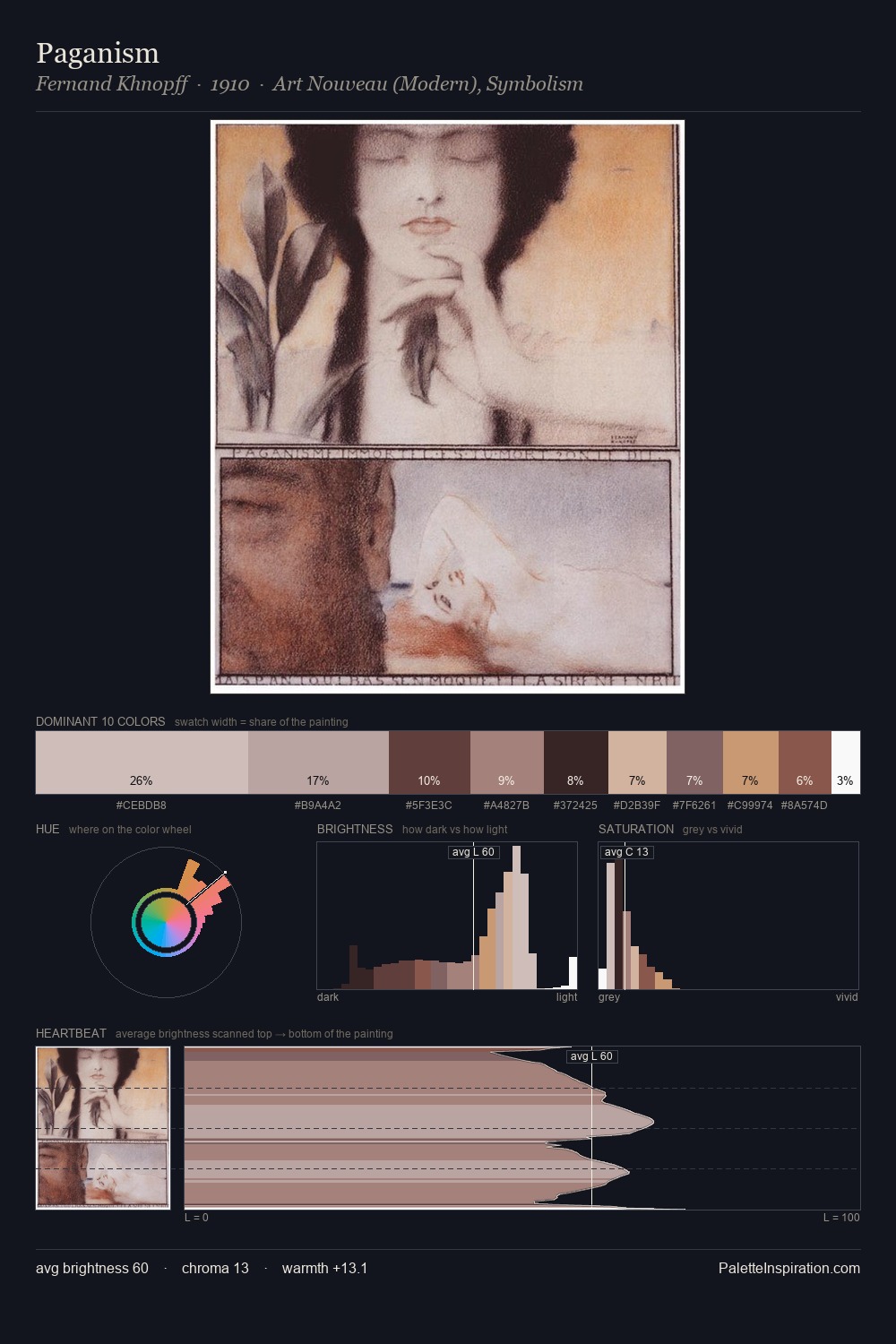Click the heartbeat brightness profile chart
Viewport: 896px width, 1344px height.
522,1128
